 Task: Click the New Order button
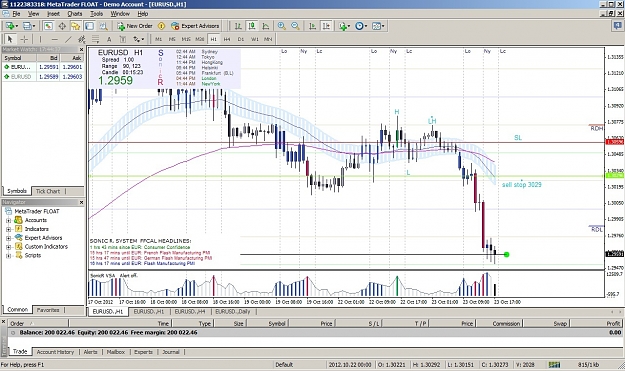tap(135, 26)
